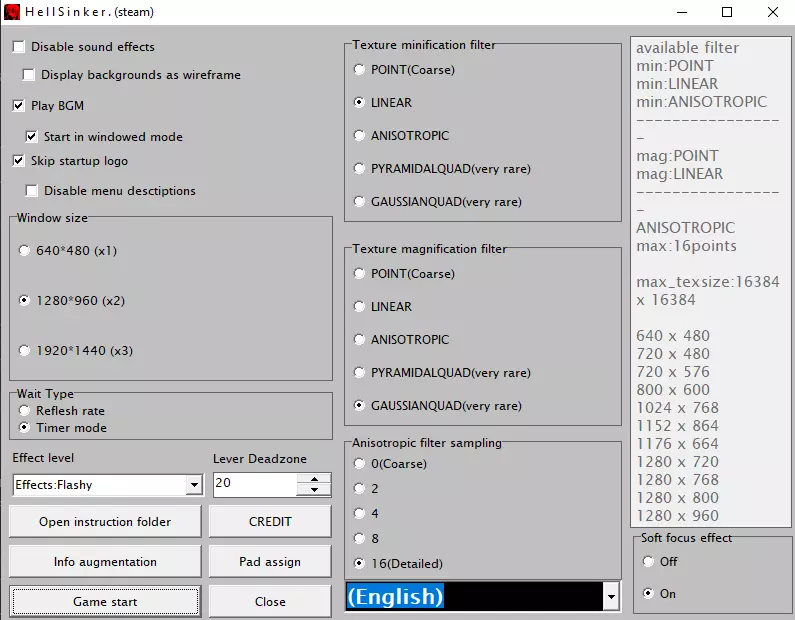795x620 pixels.
Task: Open Pad assign settings
Action: (270, 561)
